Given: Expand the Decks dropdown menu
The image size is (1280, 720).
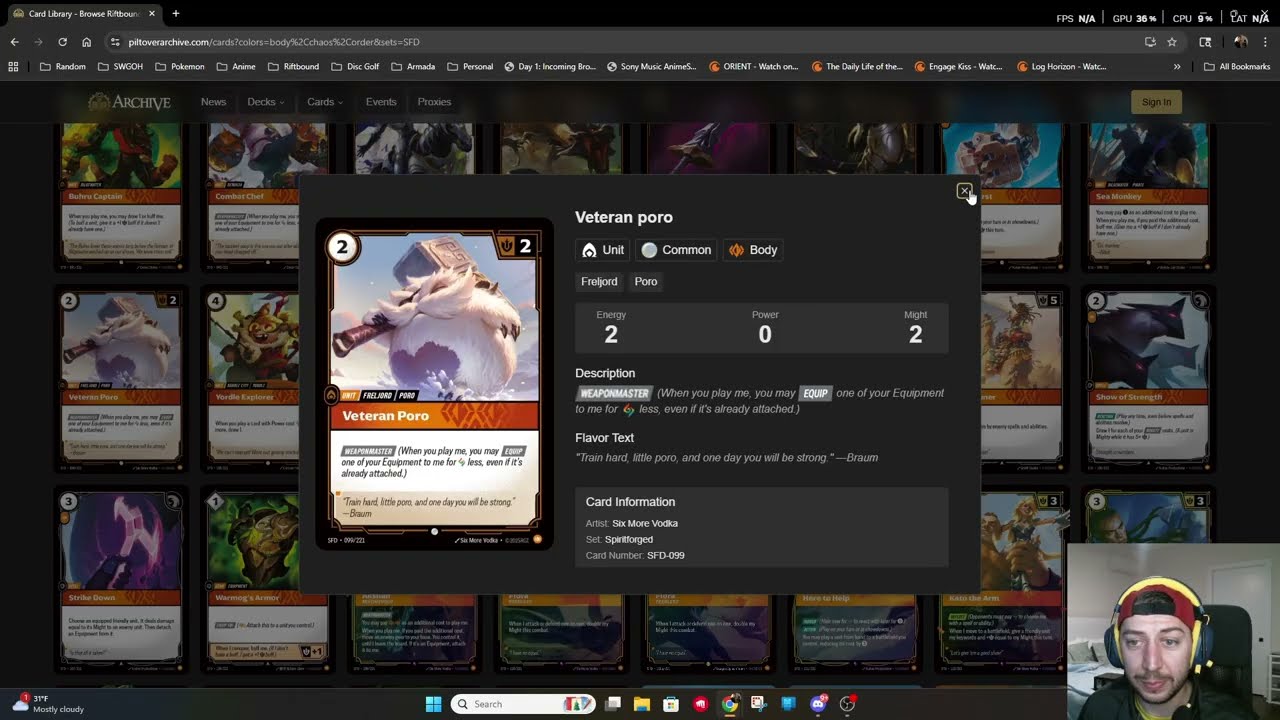Looking at the screenshot, I should (x=265, y=102).
